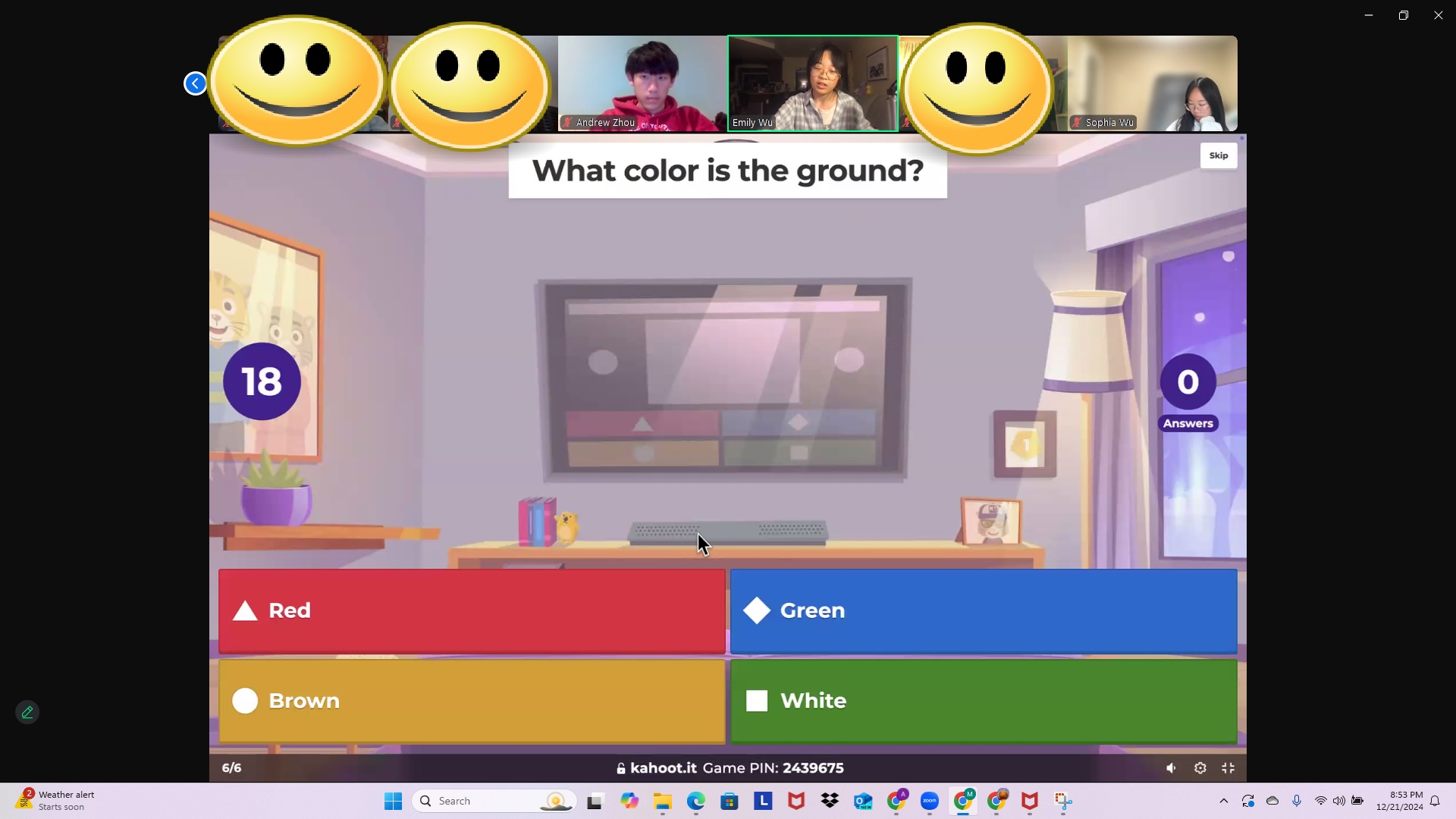This screenshot has height=819, width=1456.
Task: Open Task View on the taskbar
Action: click(x=595, y=801)
